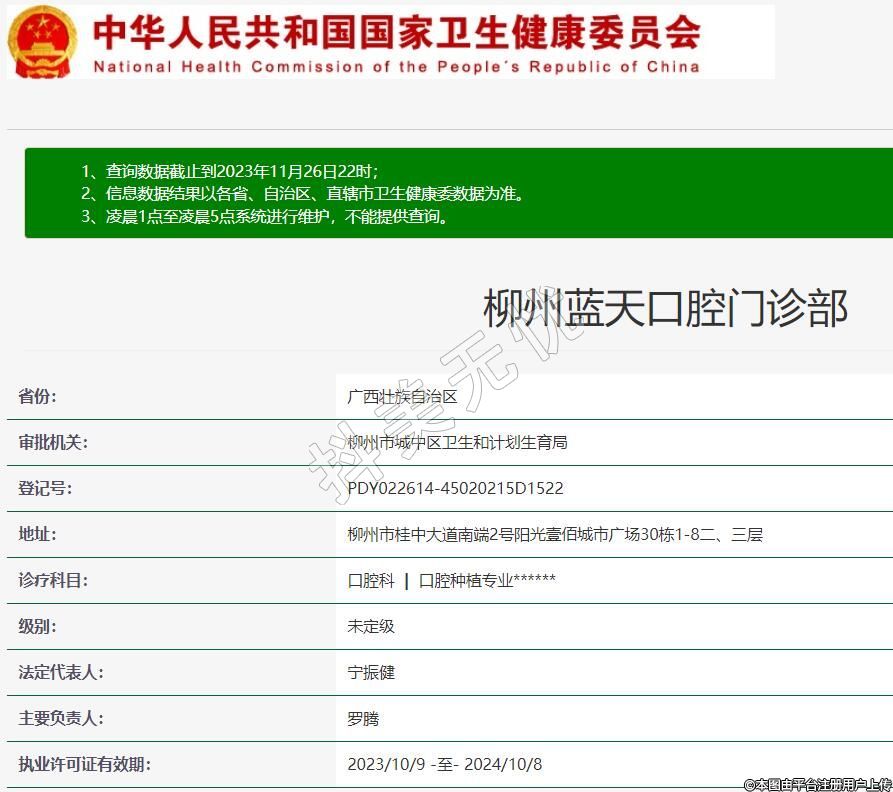Click the national emblem logo
This screenshot has height=792, width=893.
click(41, 41)
